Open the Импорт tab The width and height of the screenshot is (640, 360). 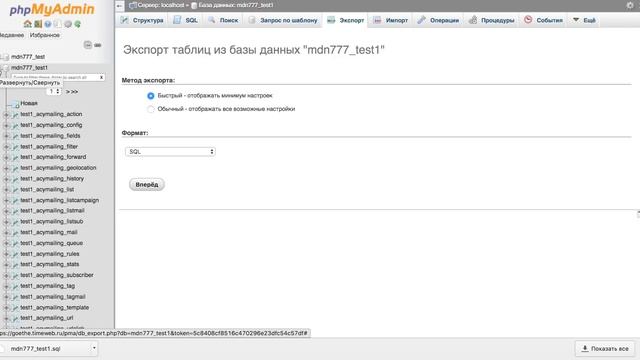(x=391, y=20)
